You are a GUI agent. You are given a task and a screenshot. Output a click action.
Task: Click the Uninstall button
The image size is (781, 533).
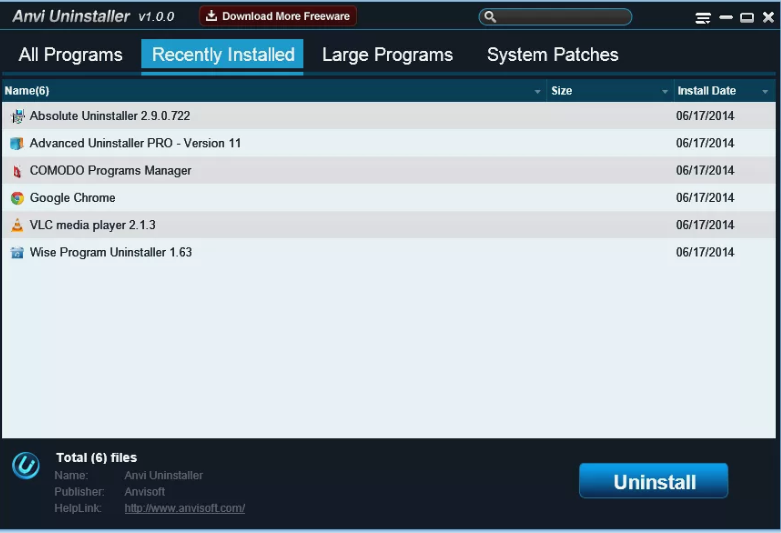(653, 481)
